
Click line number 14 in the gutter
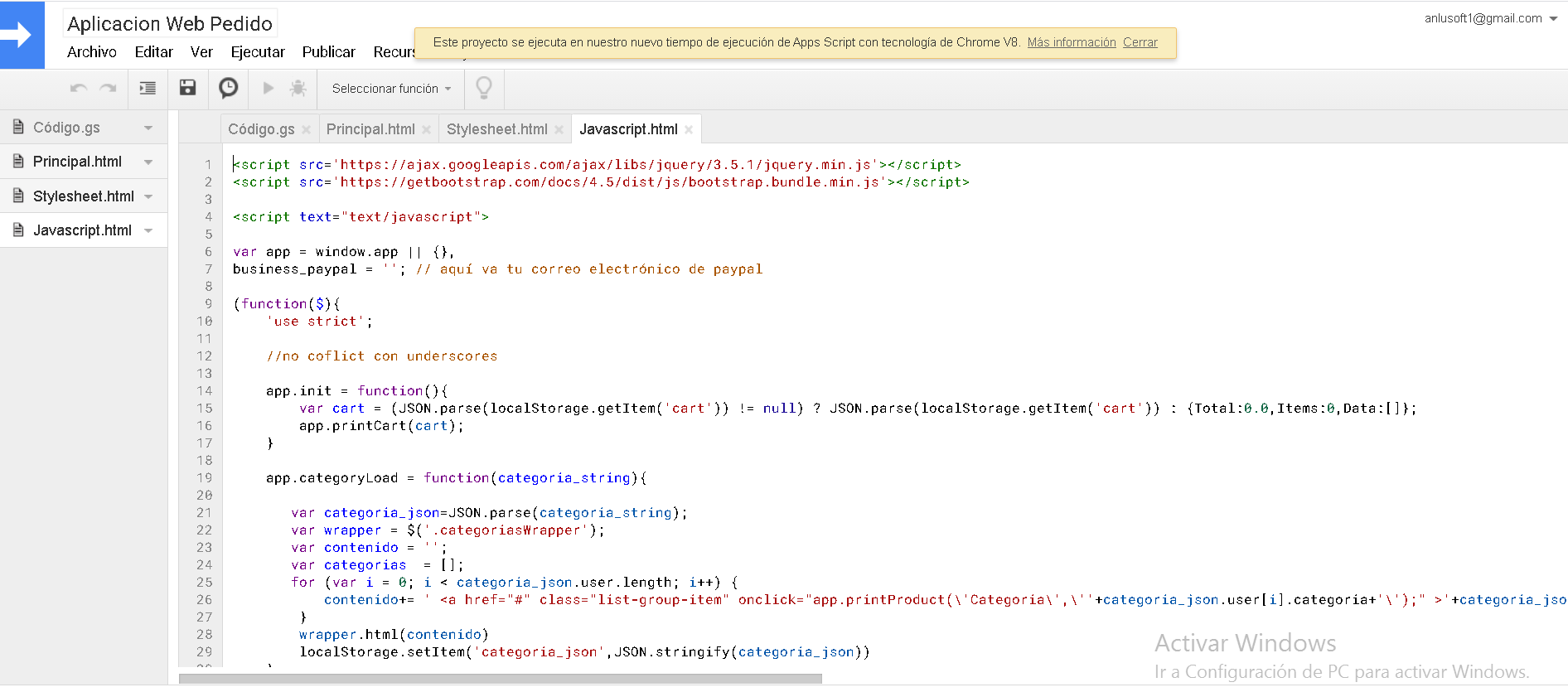tap(205, 391)
